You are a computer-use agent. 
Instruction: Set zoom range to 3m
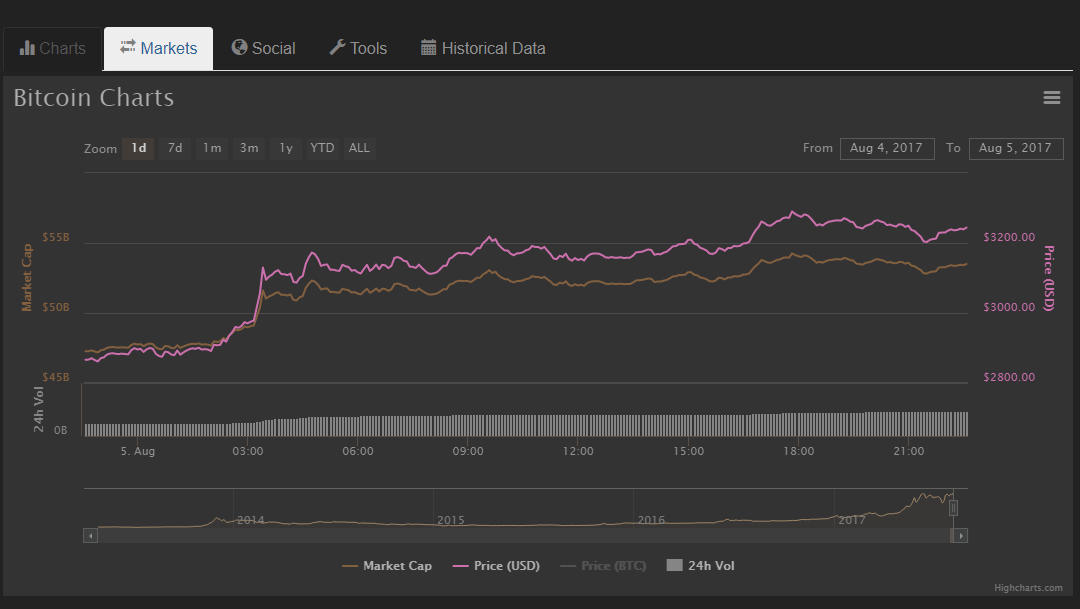[x=249, y=148]
